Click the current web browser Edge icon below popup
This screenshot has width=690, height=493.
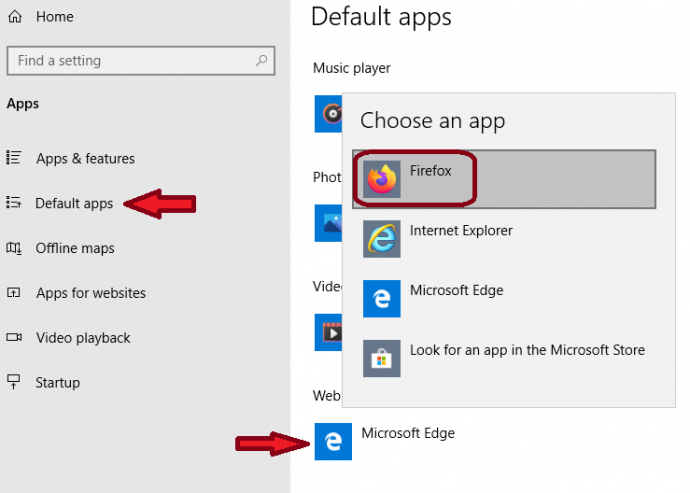pyautogui.click(x=333, y=441)
